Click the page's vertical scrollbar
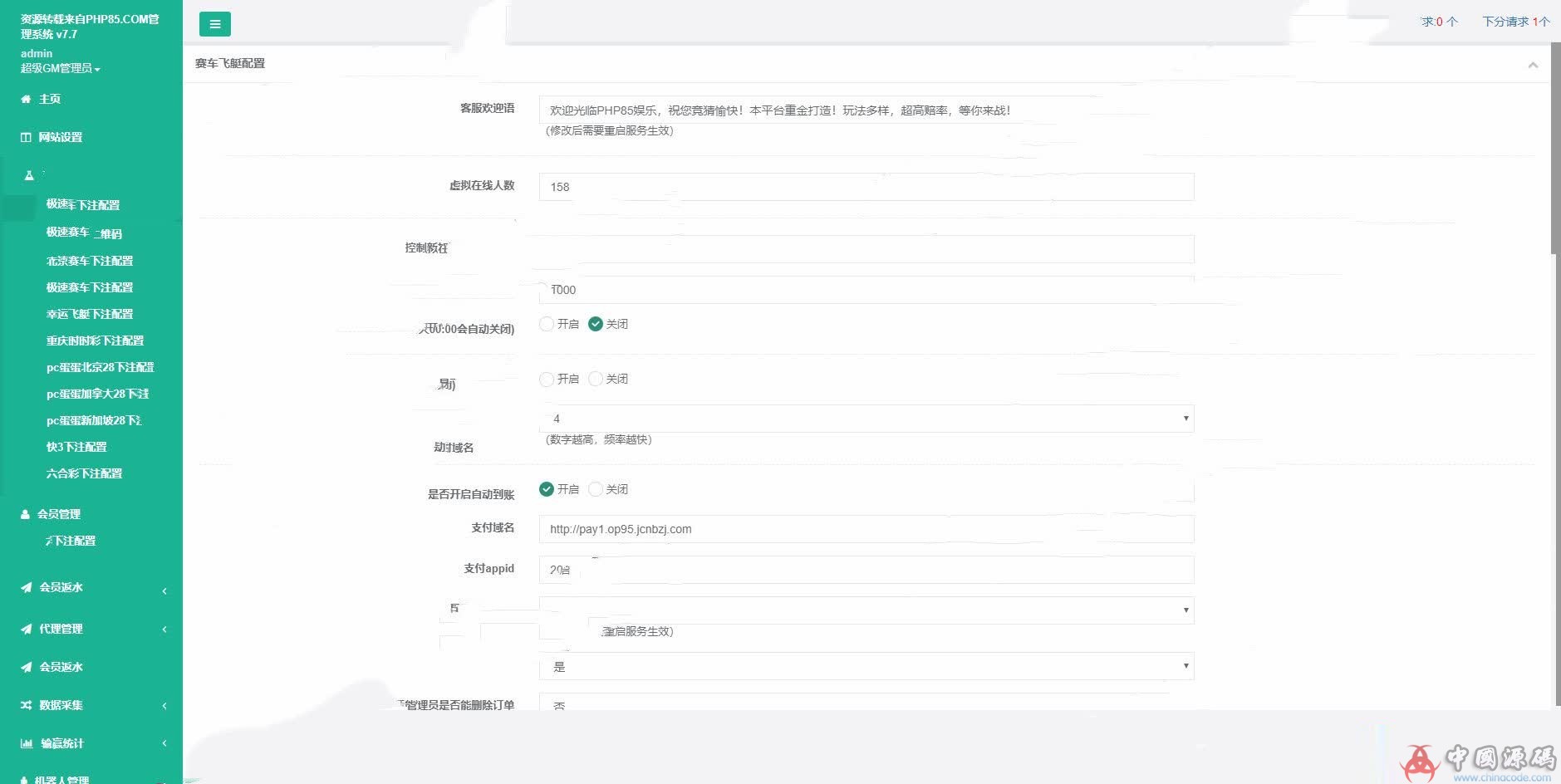Image resolution: width=1561 pixels, height=784 pixels. click(x=1556, y=148)
